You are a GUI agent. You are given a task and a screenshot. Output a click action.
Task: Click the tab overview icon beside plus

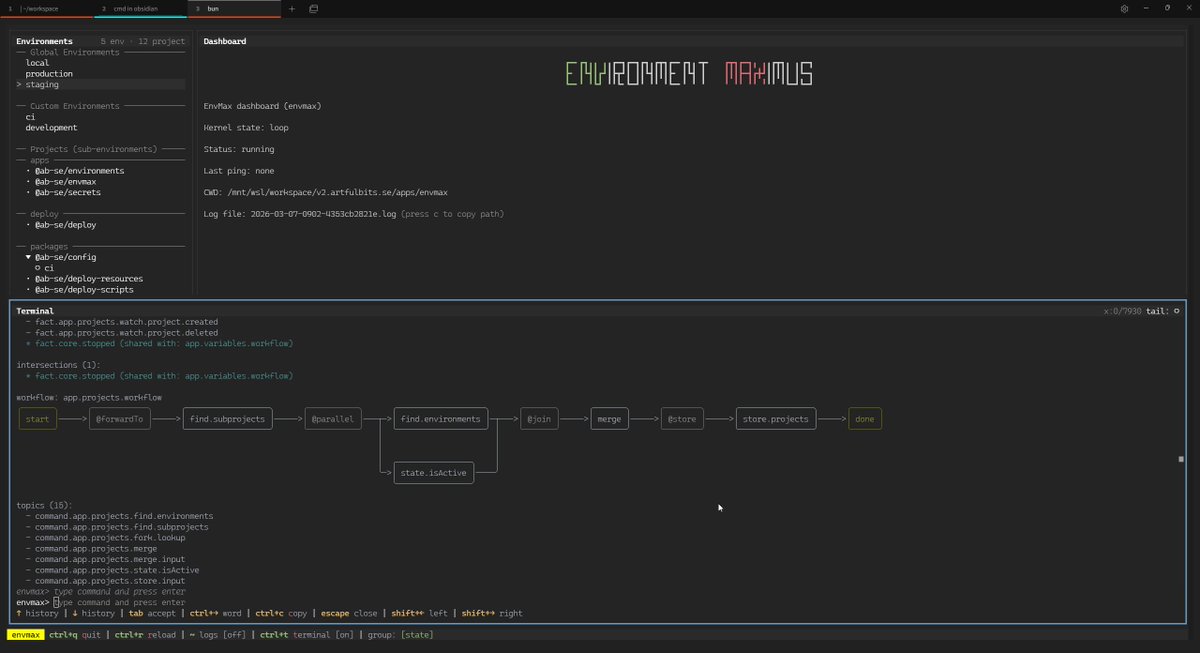(313, 8)
